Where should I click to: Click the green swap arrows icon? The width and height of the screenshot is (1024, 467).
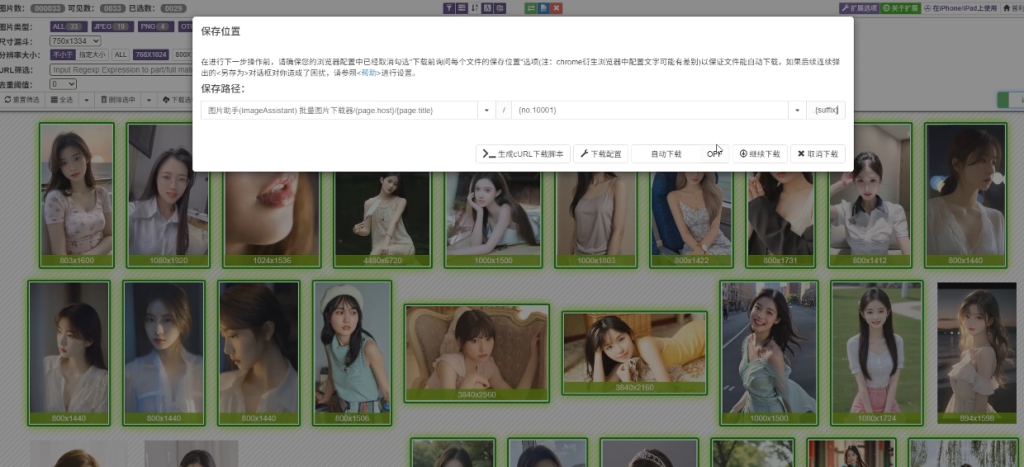point(529,8)
